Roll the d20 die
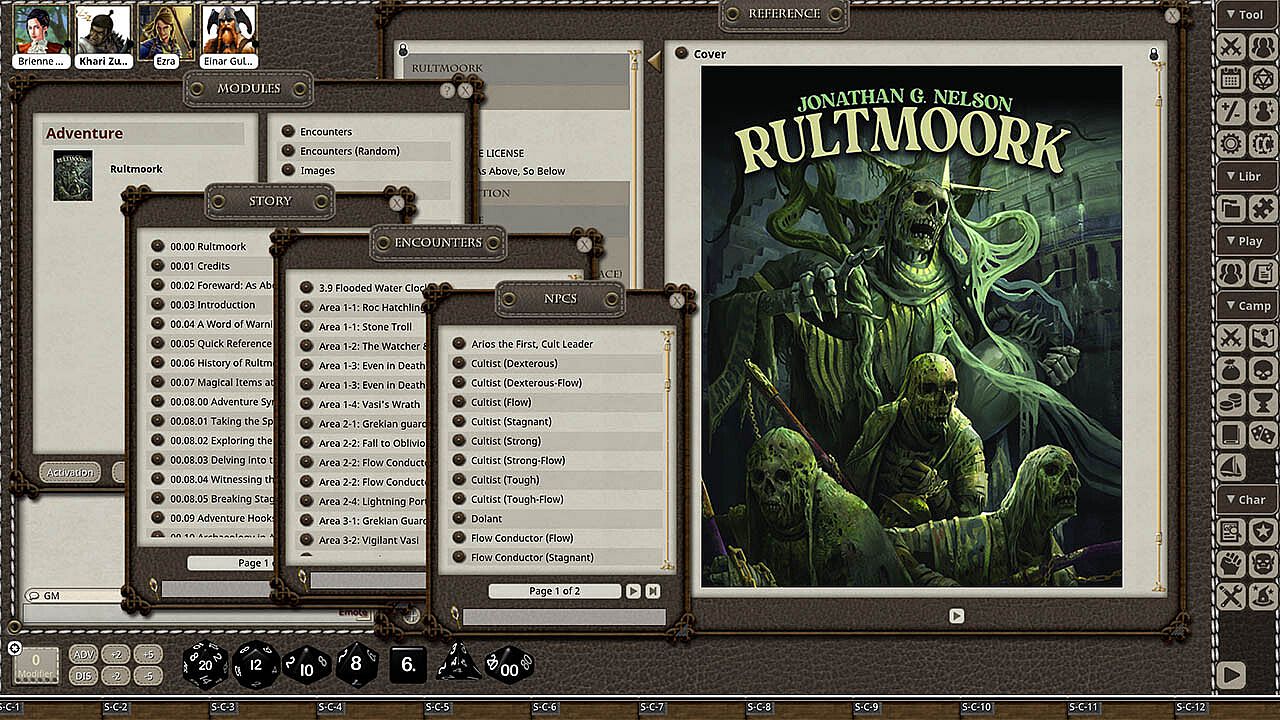This screenshot has height=720, width=1280. click(x=206, y=664)
